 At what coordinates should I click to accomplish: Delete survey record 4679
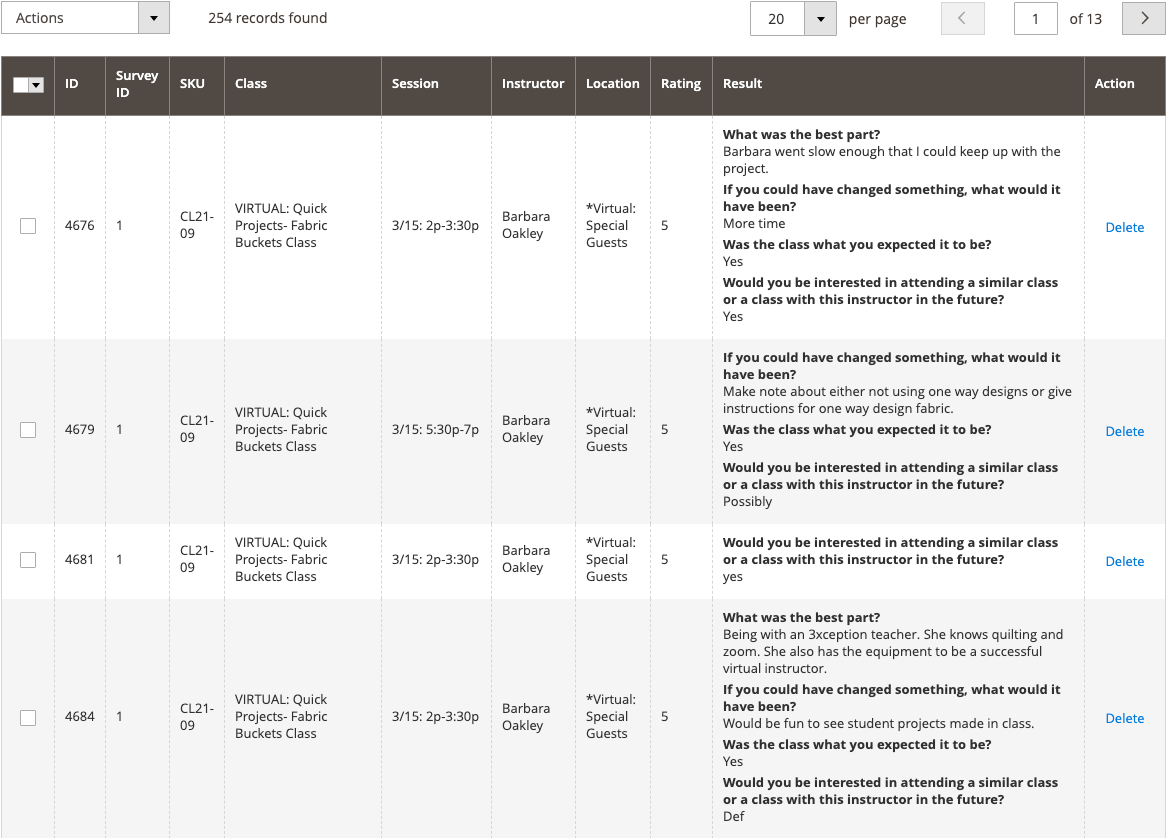[1124, 431]
